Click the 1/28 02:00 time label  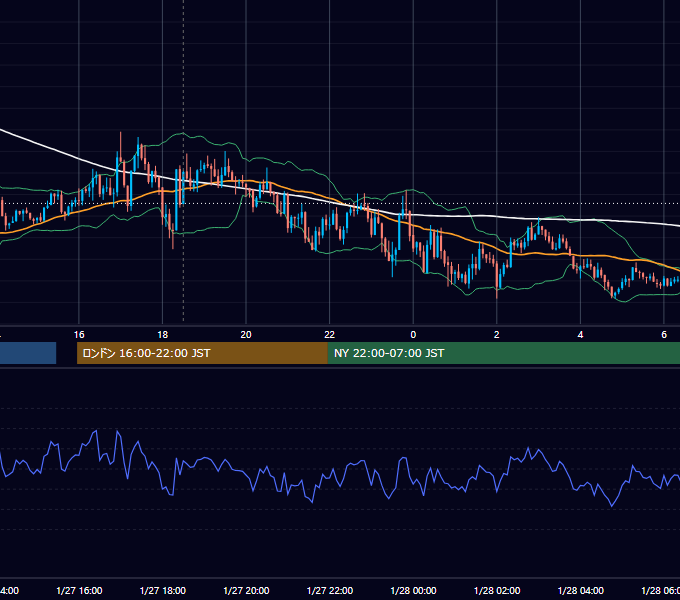click(497, 590)
